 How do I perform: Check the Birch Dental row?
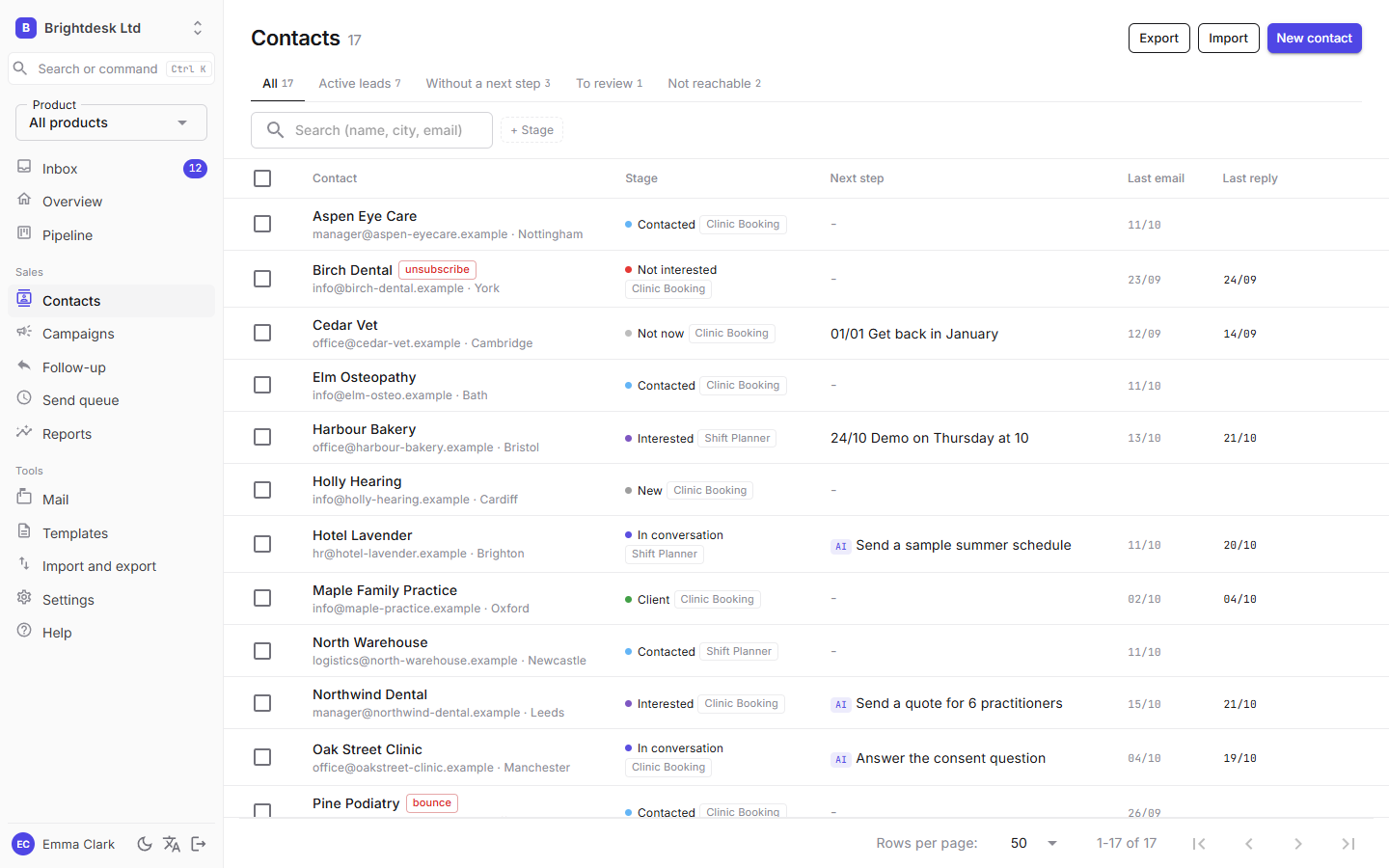point(262,279)
